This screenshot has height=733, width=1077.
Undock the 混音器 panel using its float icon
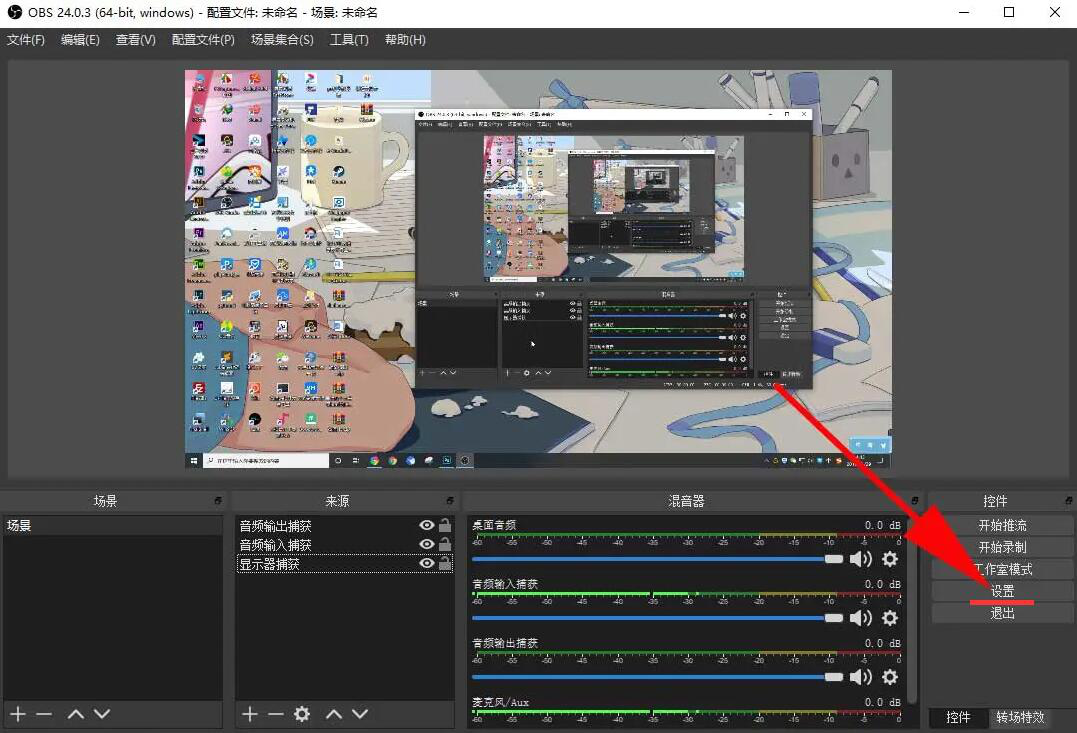click(x=914, y=501)
